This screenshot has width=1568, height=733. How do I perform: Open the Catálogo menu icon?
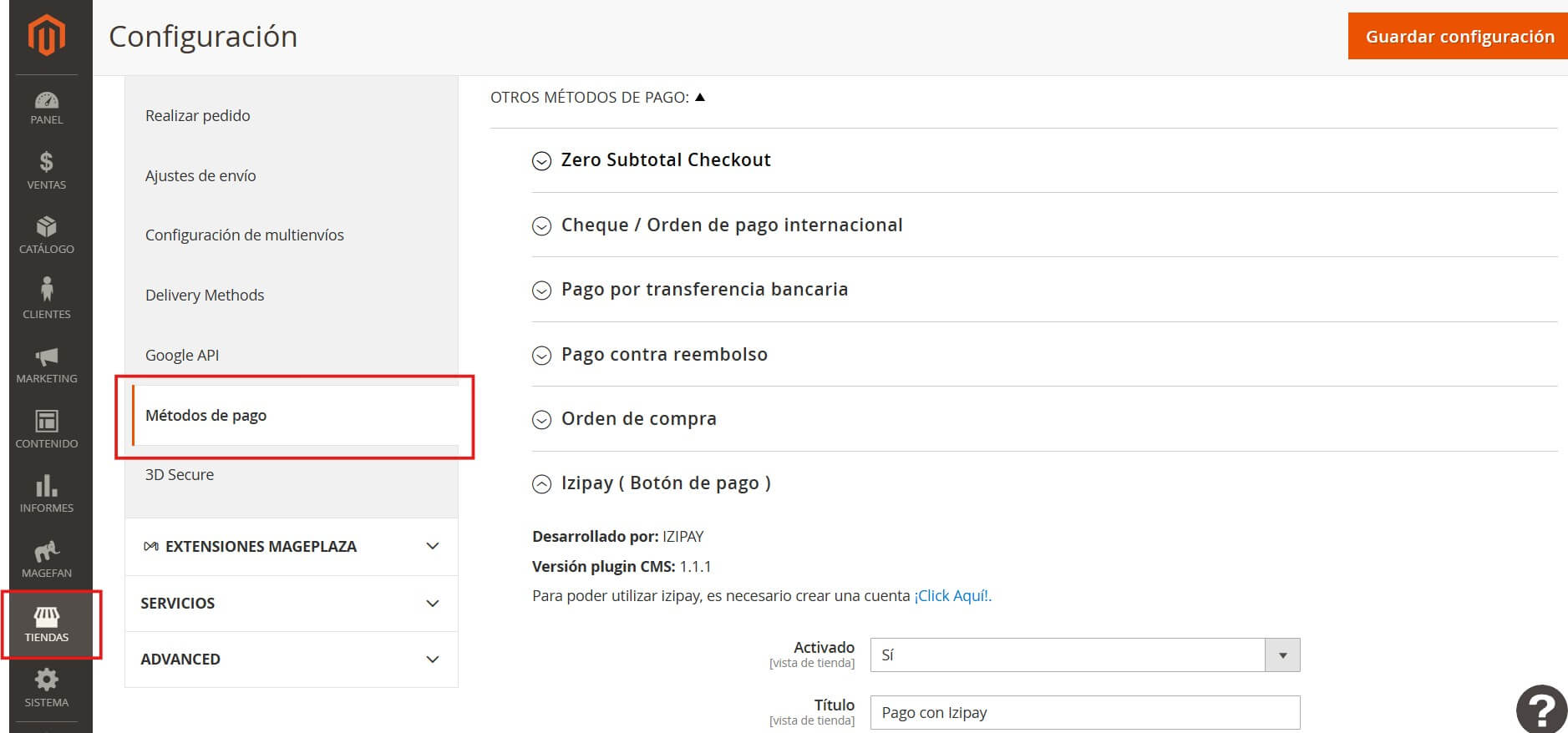pos(47,235)
